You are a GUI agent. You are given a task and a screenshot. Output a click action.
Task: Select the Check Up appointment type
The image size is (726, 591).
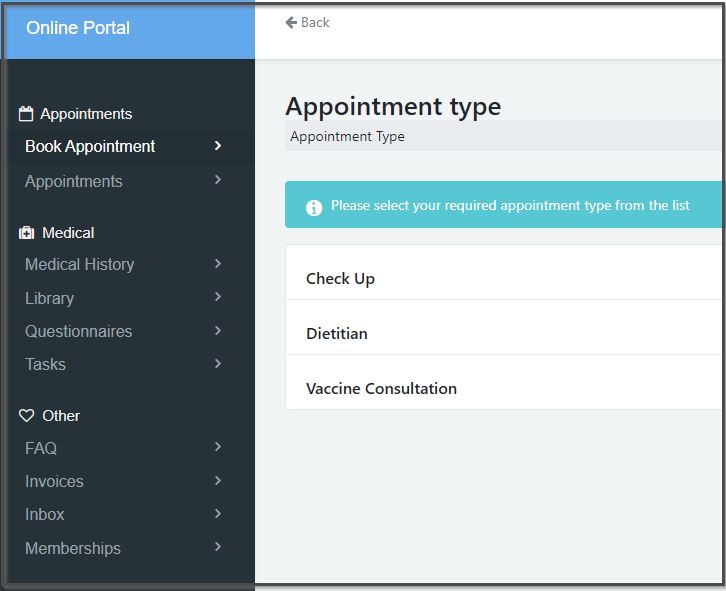[341, 279]
